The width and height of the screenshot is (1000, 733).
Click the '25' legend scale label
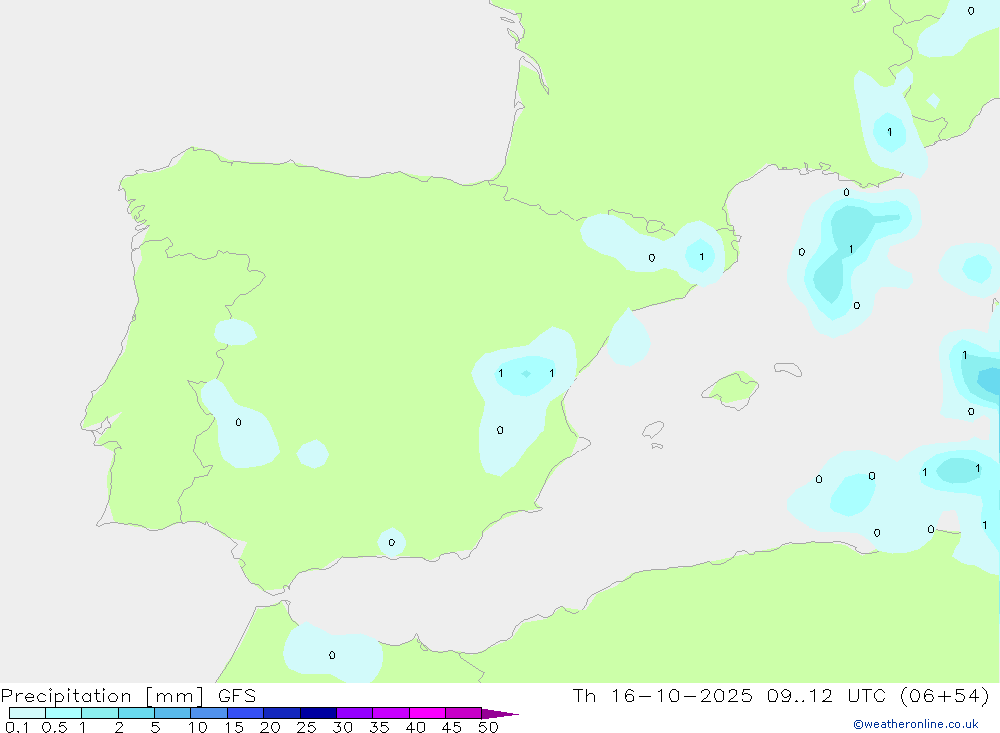306,727
